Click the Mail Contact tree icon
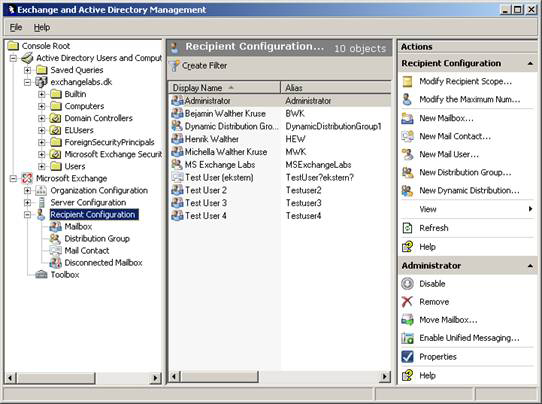Screen dimensions: 542x404 pyautogui.click(x=55, y=251)
